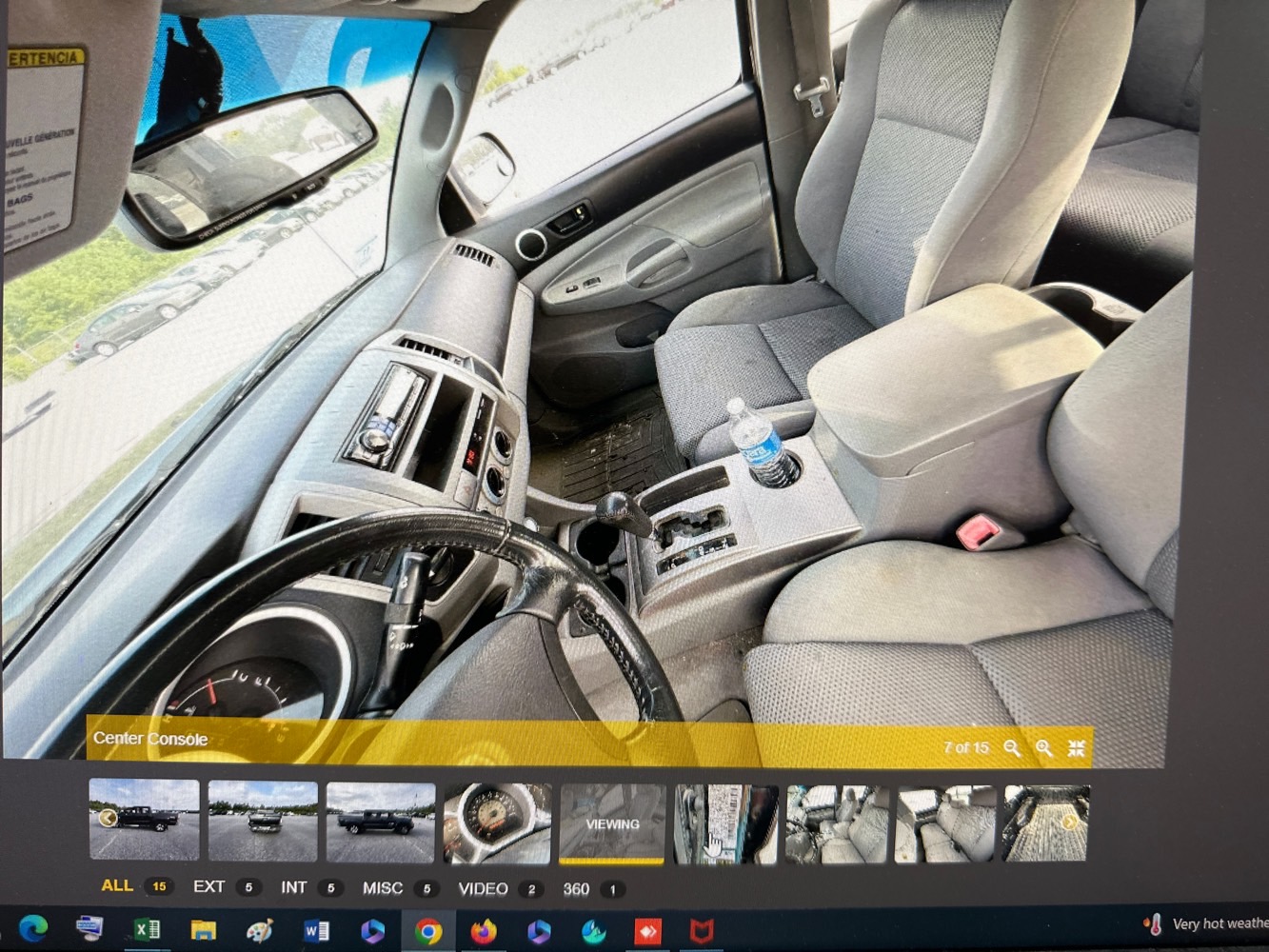Open McAfee from the taskbar
1269x952 pixels.
702,930
